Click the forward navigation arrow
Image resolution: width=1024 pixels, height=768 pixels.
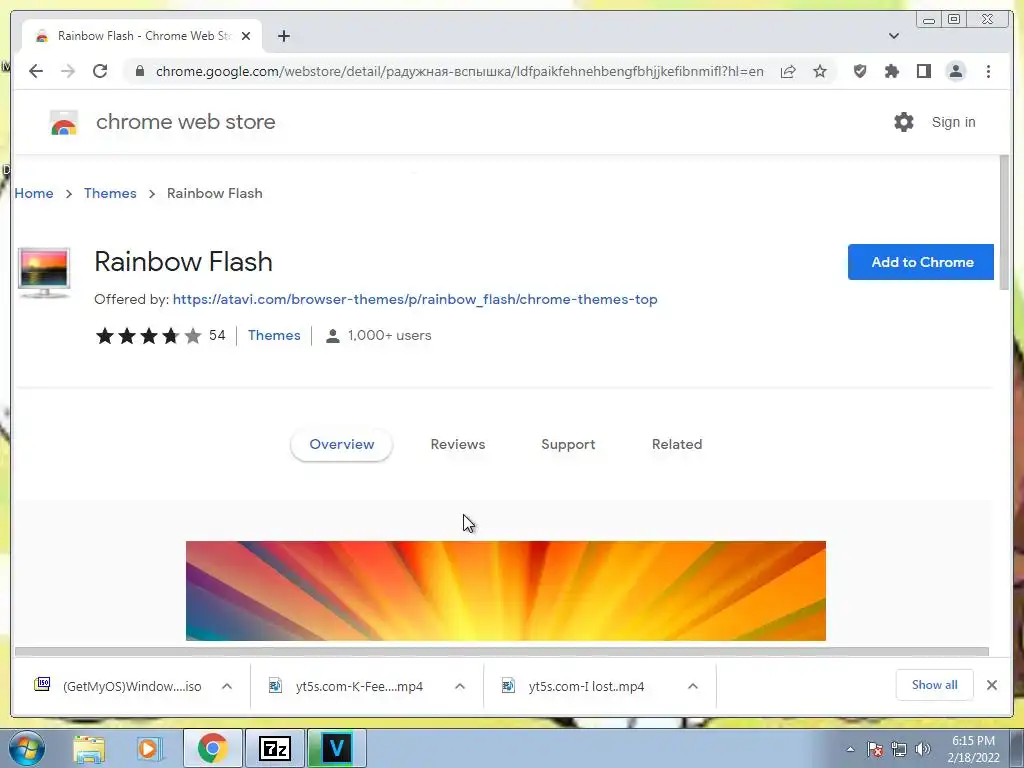[x=68, y=71]
